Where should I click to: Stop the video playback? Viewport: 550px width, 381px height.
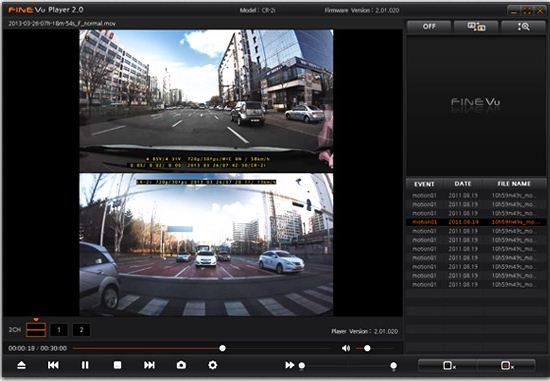click(x=118, y=365)
